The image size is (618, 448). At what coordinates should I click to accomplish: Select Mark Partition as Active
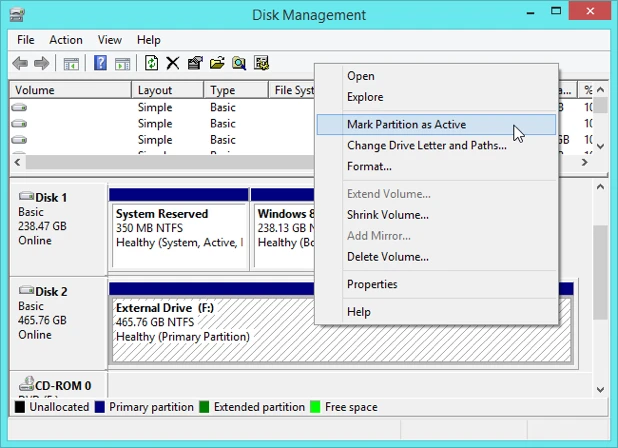coord(406,125)
